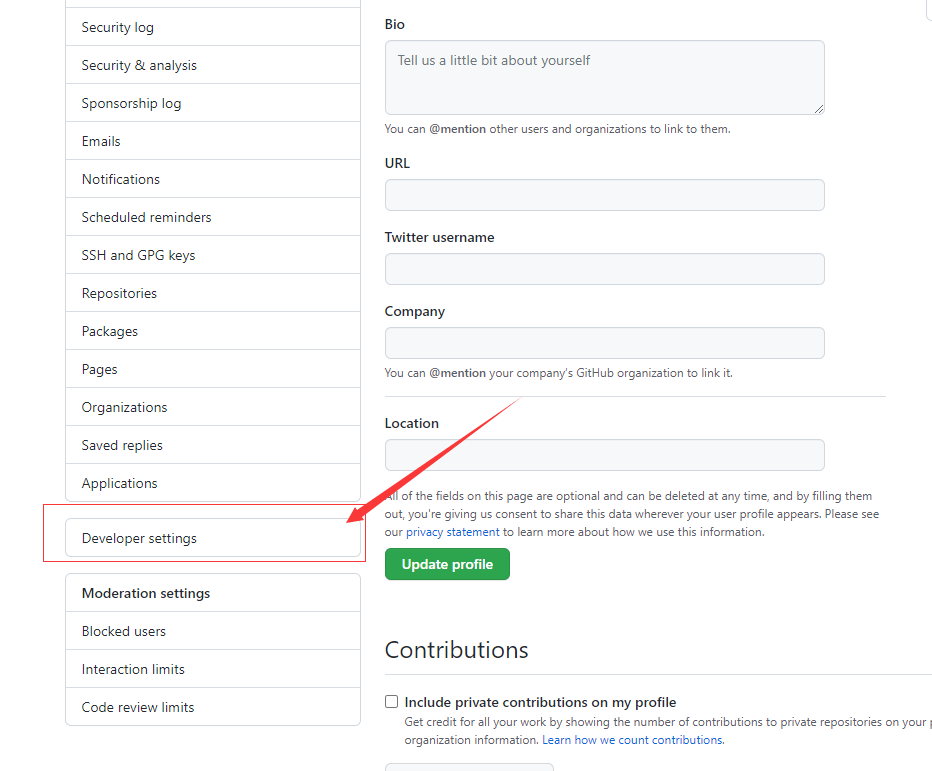Open Blocked users under Moderation settings

coord(124,631)
